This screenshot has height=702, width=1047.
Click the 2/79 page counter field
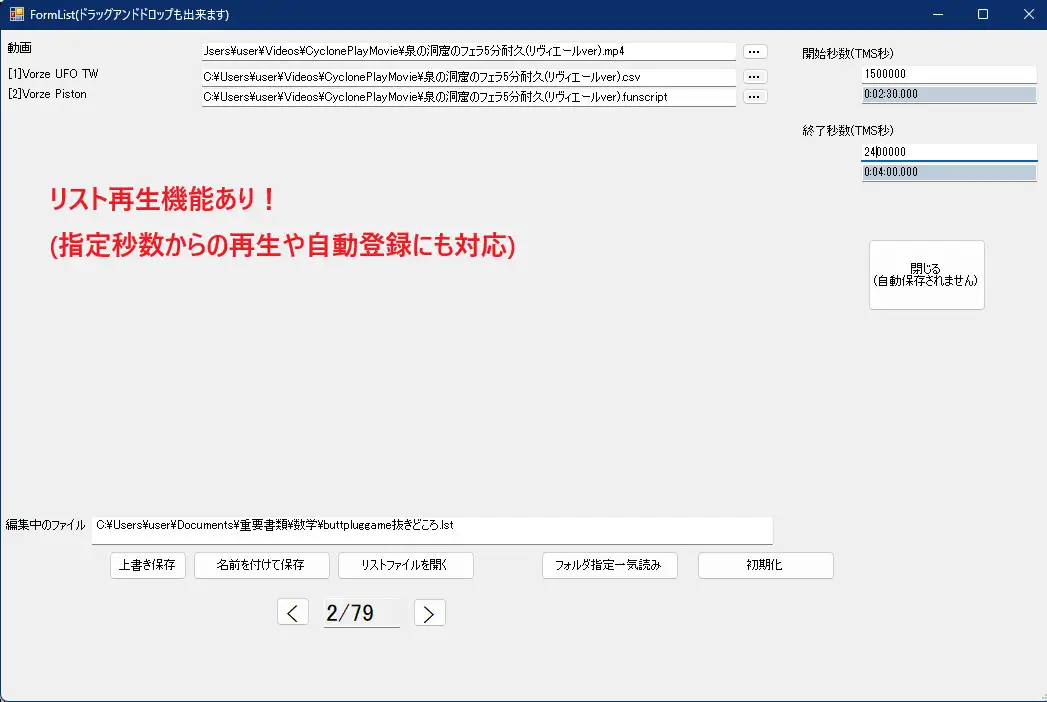click(x=361, y=613)
